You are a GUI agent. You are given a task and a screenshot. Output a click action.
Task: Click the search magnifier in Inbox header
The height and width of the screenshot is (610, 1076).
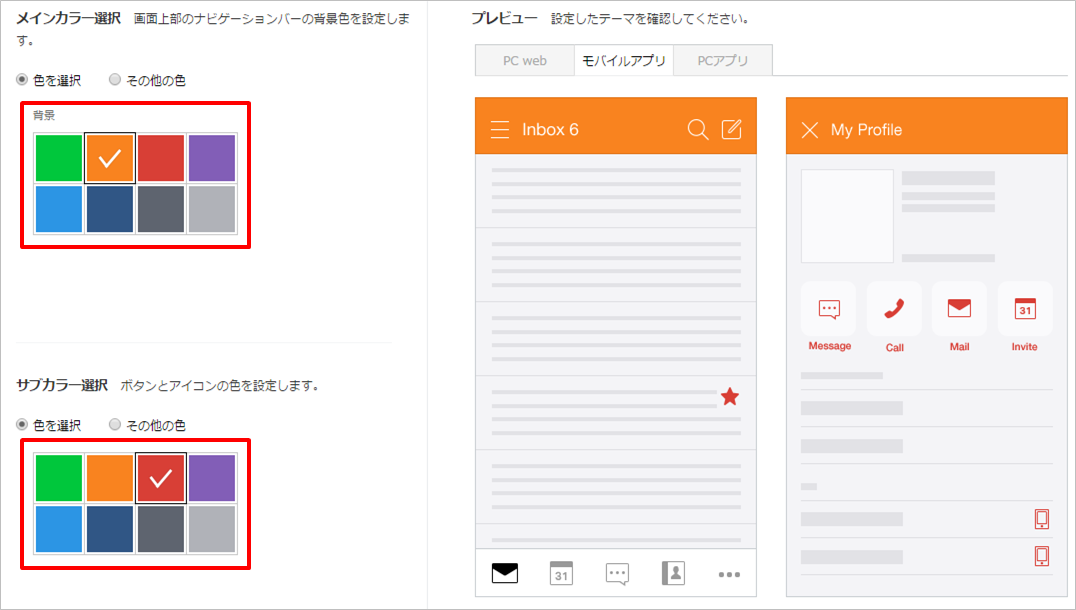pos(698,129)
